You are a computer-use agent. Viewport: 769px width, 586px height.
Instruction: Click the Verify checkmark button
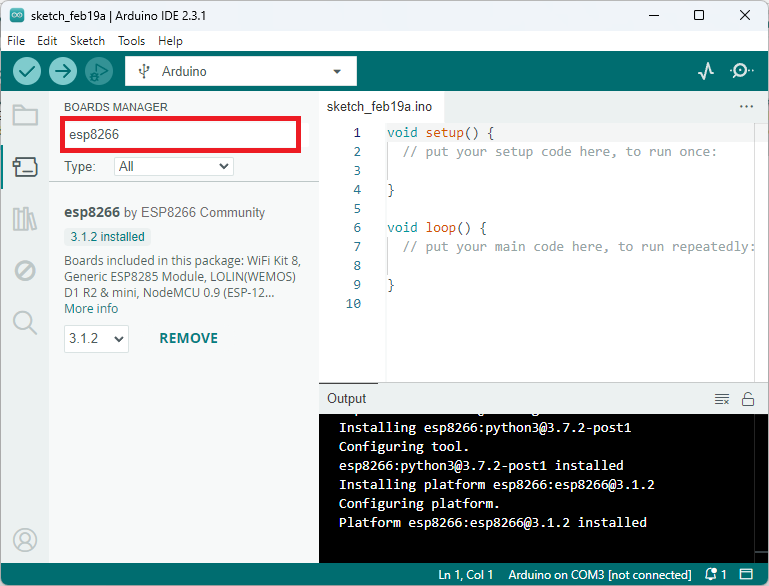pyautogui.click(x=26, y=71)
